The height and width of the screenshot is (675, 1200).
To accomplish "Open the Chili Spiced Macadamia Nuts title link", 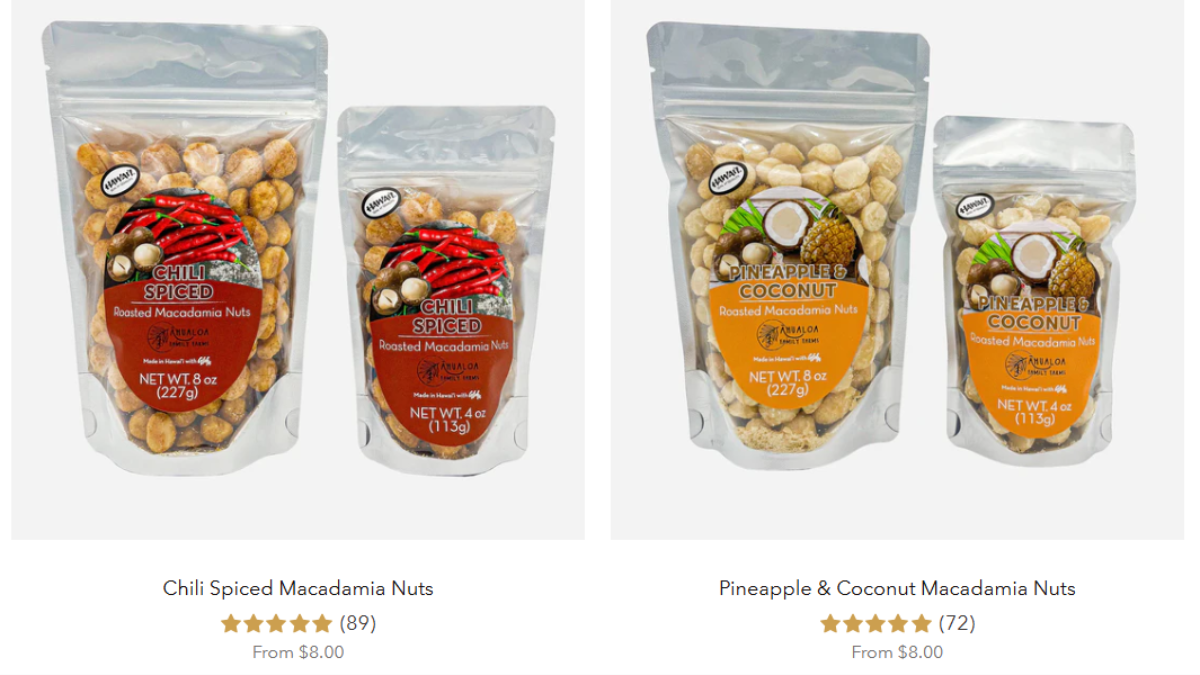I will [x=298, y=588].
